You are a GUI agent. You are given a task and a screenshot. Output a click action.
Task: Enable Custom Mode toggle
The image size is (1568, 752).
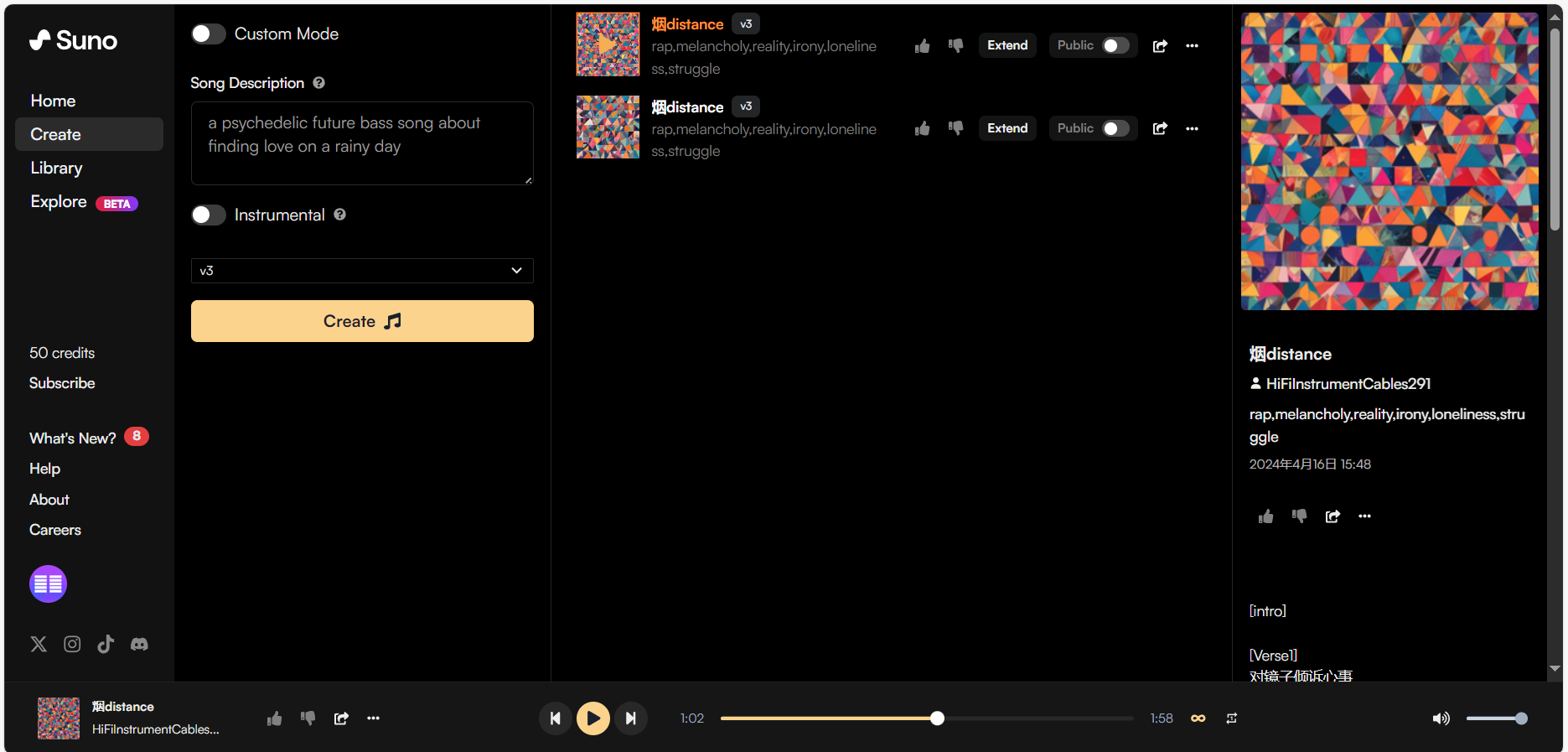coord(209,34)
